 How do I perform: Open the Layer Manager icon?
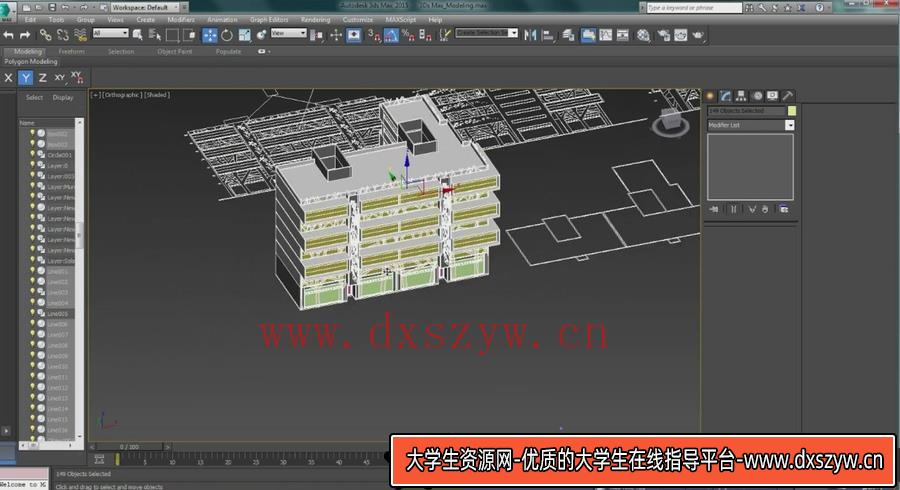pyautogui.click(x=568, y=36)
